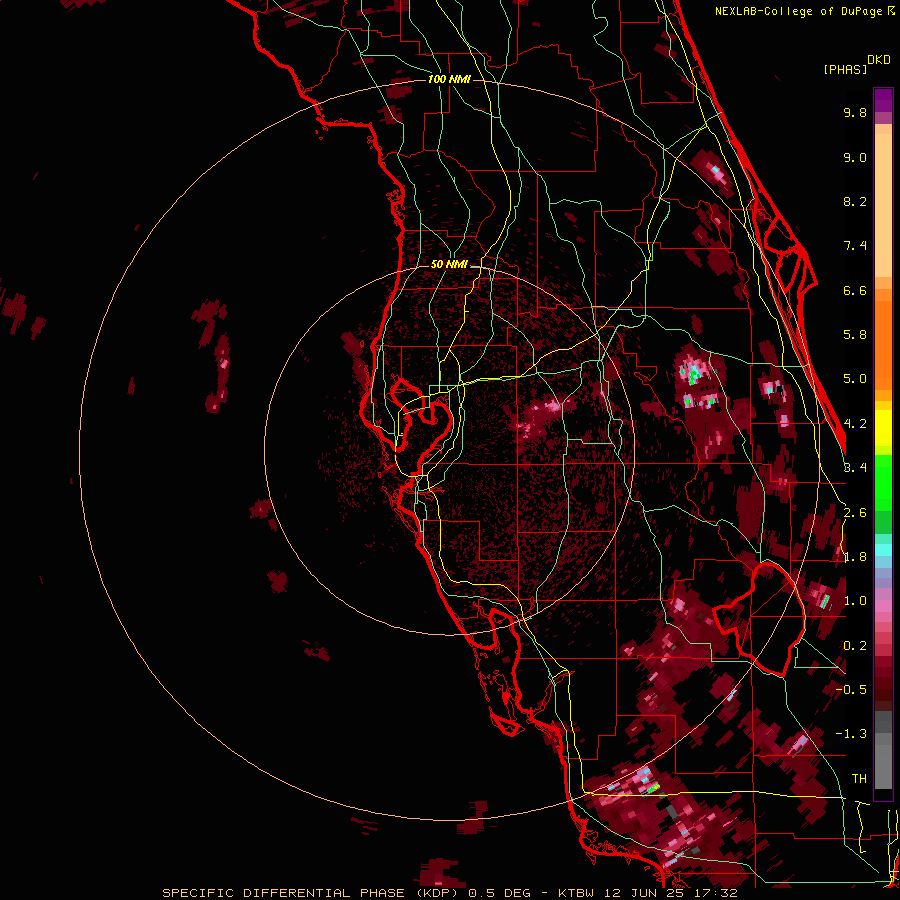
Task: Click the 0.2 scale value label
Action: click(x=855, y=646)
